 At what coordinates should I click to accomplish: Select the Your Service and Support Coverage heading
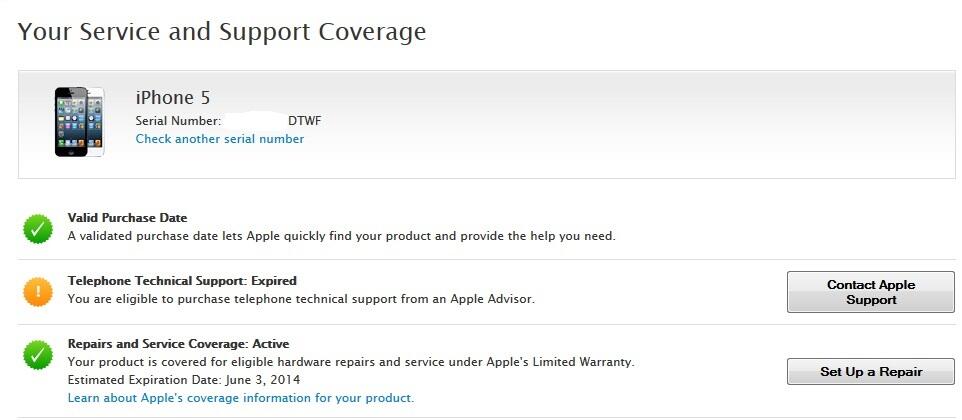(221, 31)
